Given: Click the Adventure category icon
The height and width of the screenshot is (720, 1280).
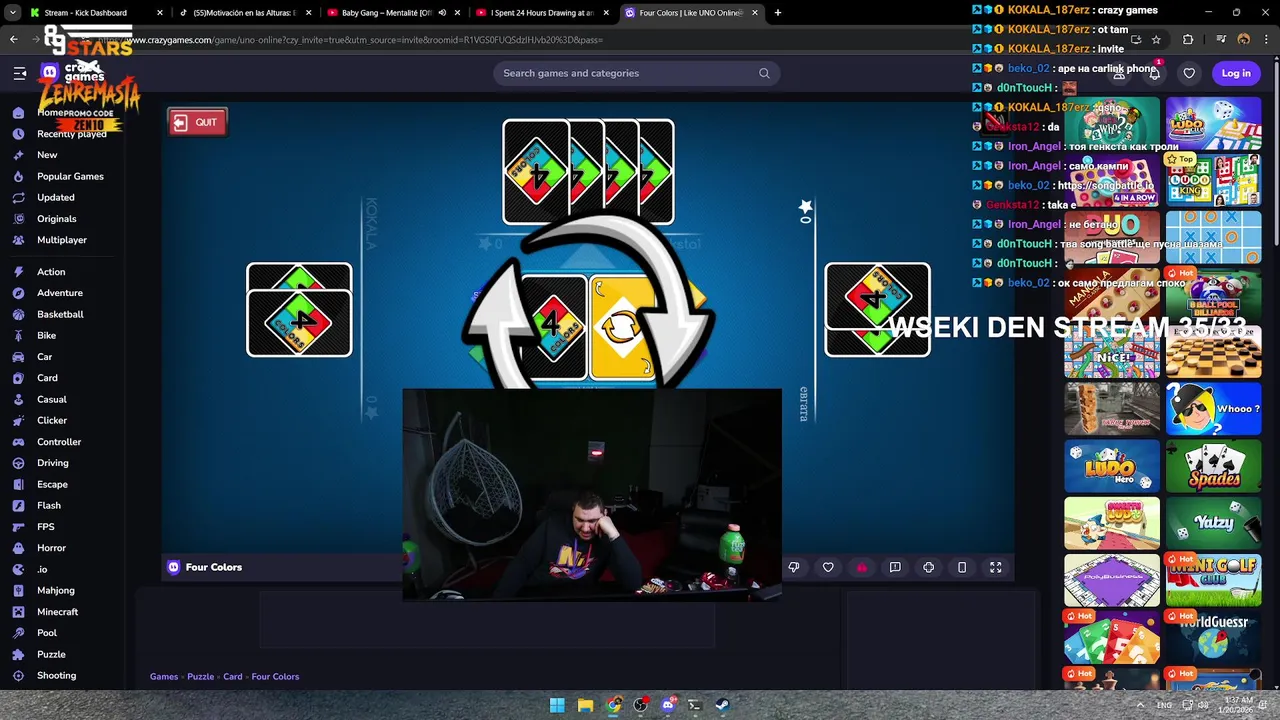Looking at the screenshot, I should click(x=18, y=293).
